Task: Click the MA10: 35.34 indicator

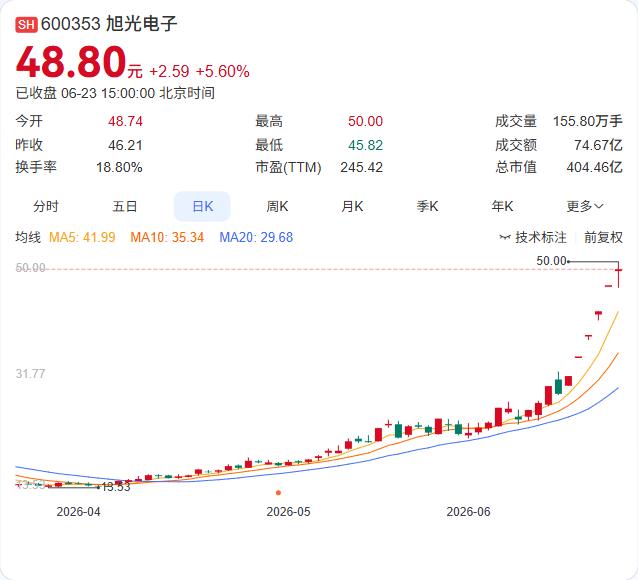Action: 167,237
